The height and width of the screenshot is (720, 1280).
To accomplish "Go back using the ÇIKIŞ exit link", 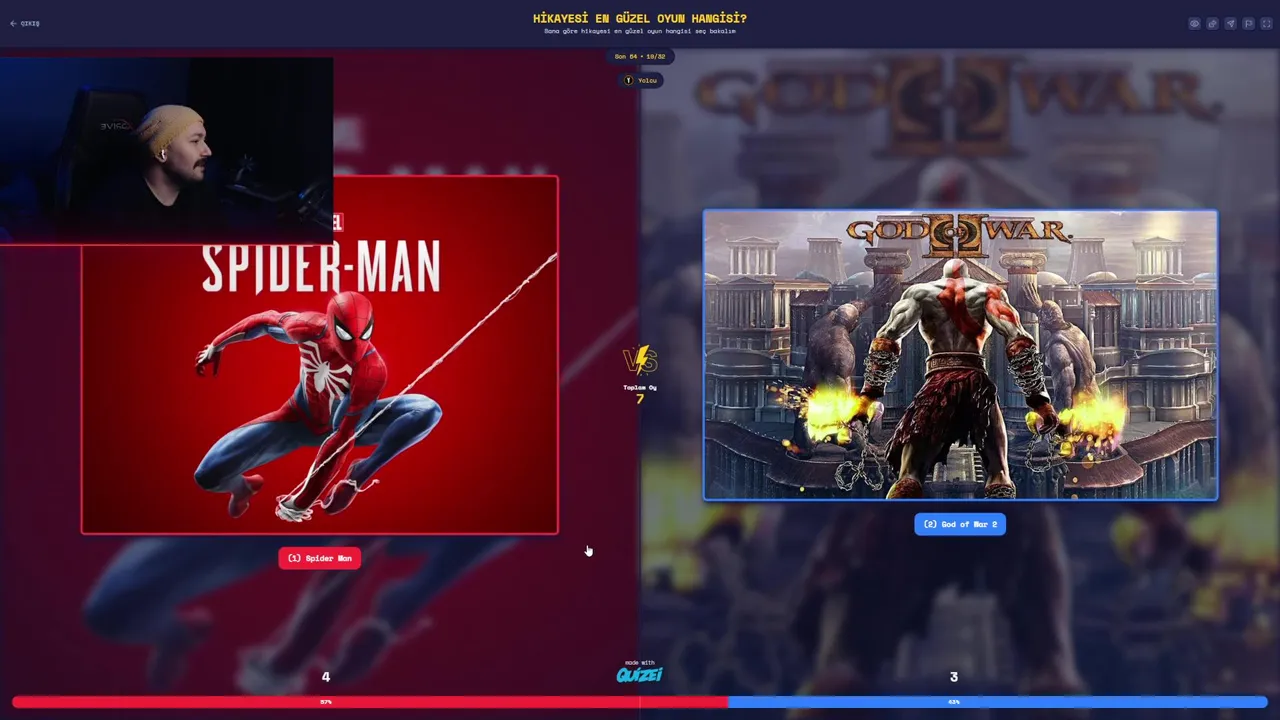I will [25, 23].
